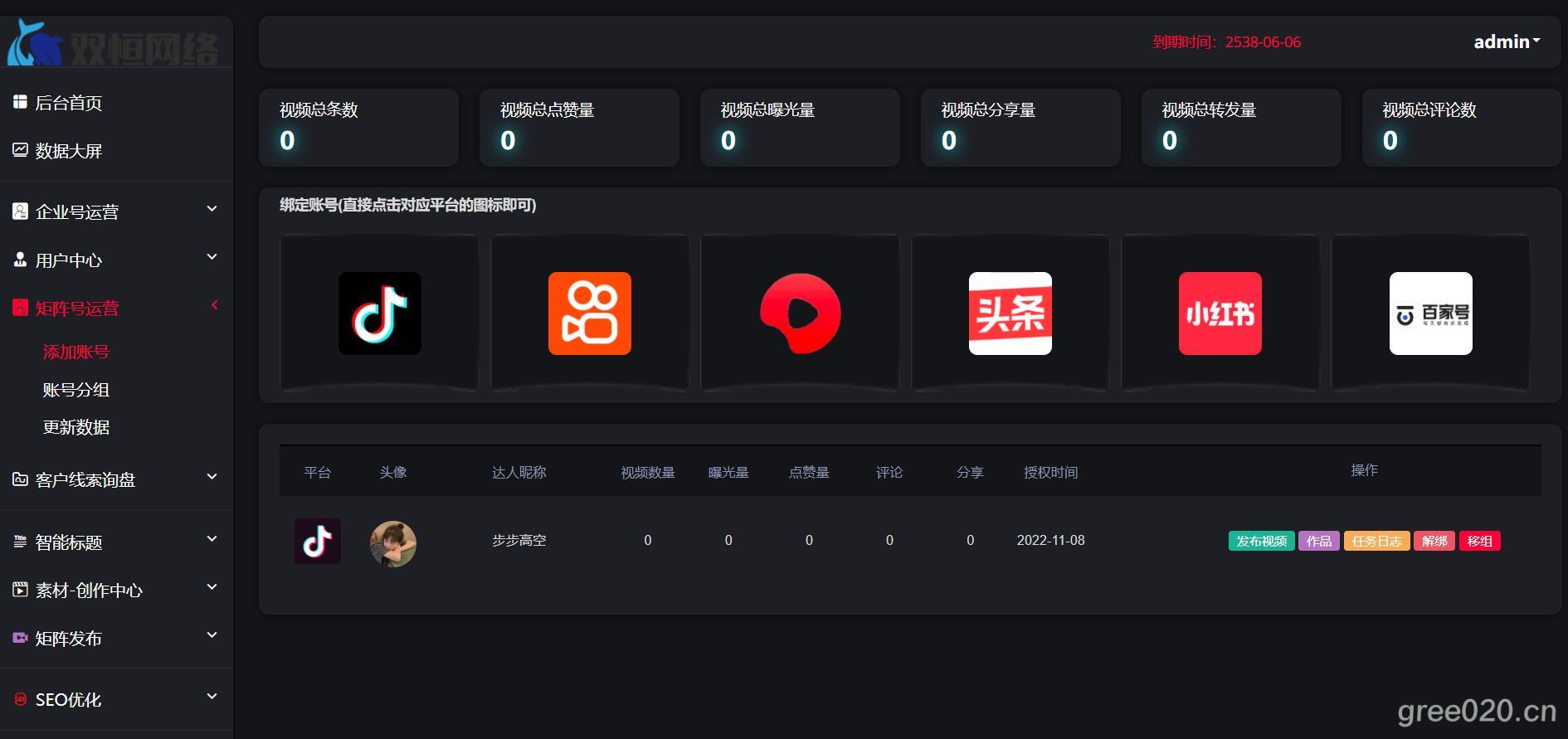Expand the SEO优化 menu
The height and width of the screenshot is (739, 1568).
116,699
